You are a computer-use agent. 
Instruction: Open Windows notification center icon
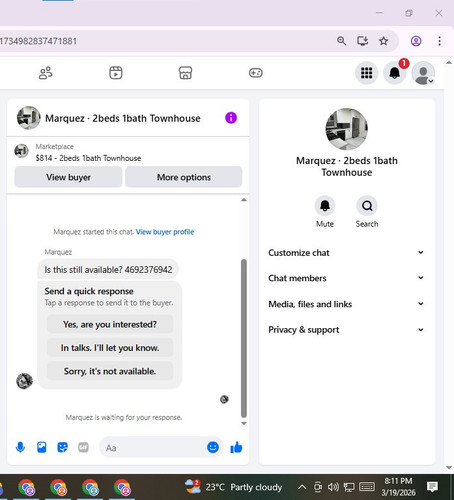432,487
